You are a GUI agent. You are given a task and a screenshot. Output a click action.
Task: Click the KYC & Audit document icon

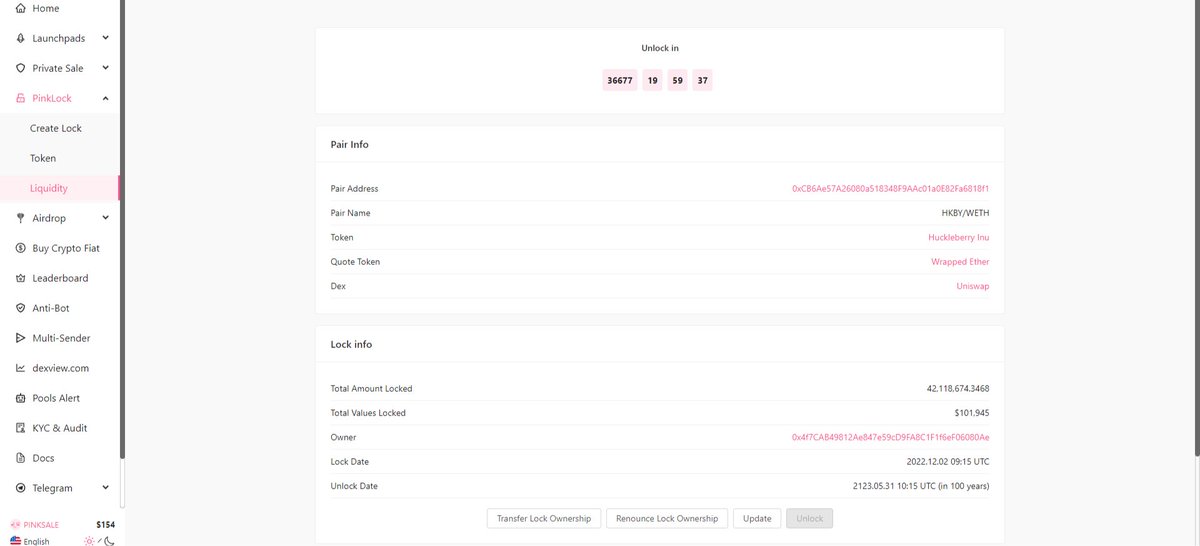[21, 428]
